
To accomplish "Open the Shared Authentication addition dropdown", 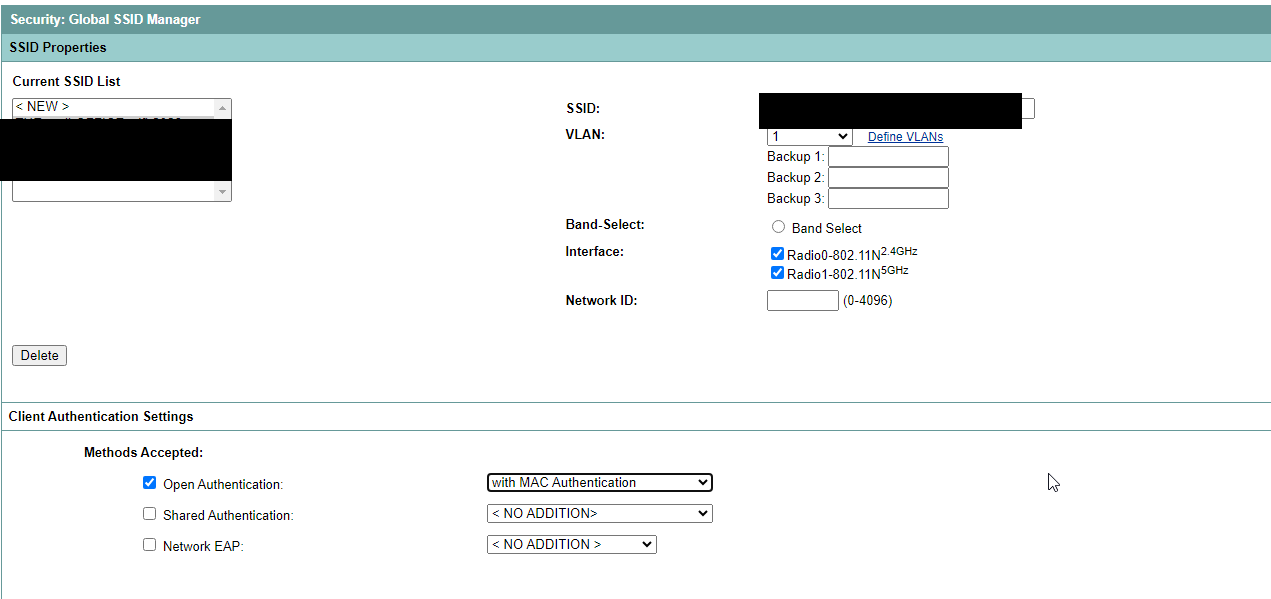I will pos(598,513).
